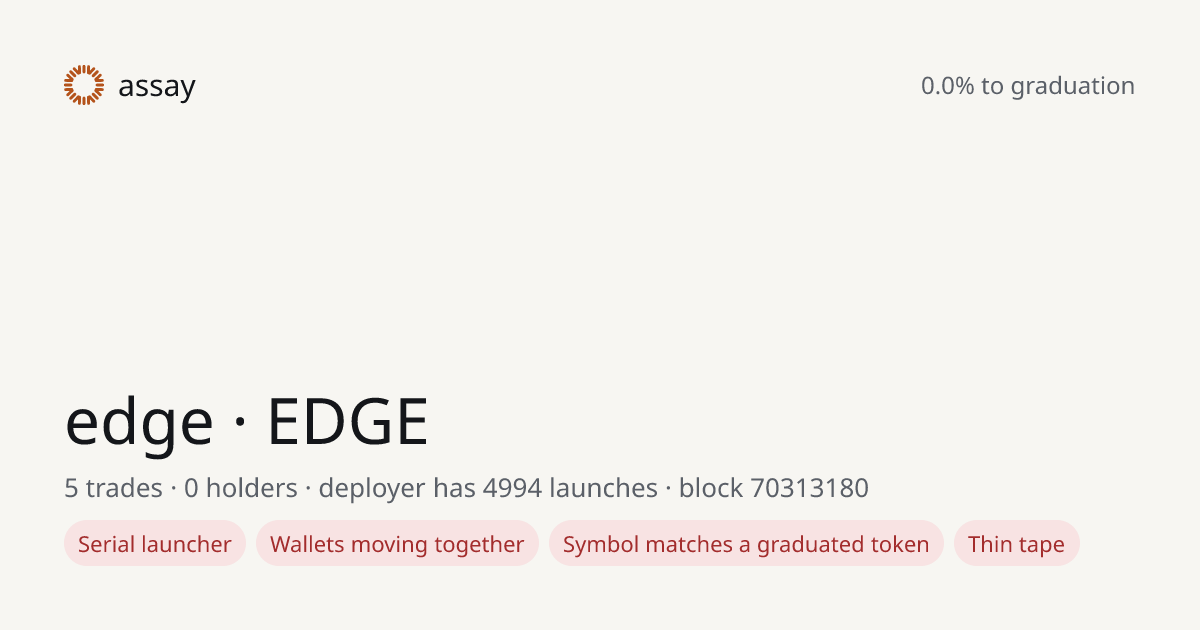Open the 0 holders stat
Image resolution: width=1200 pixels, height=630 pixels.
click(241, 488)
